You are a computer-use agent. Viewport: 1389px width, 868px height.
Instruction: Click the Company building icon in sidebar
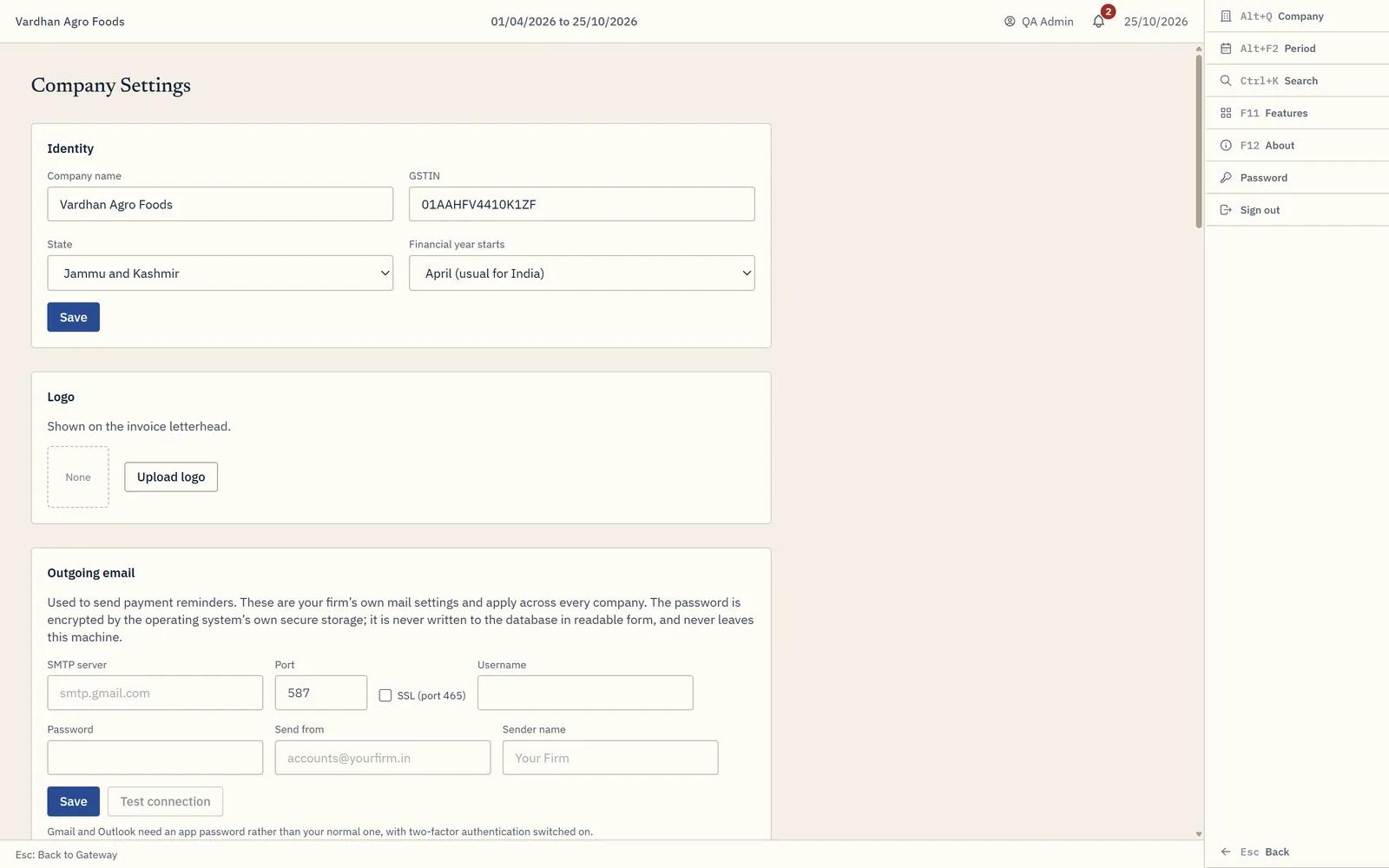point(1226,16)
